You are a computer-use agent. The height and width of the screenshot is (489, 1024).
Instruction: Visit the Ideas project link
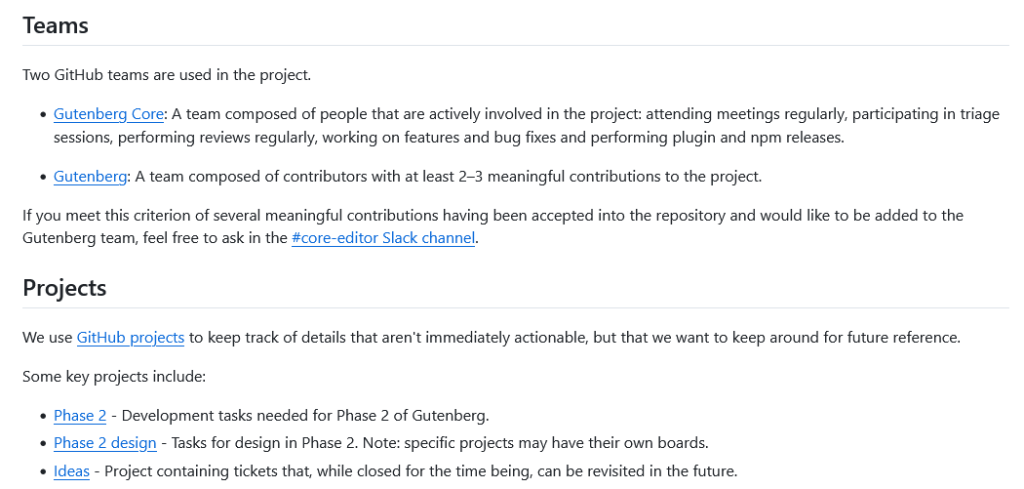(x=71, y=471)
